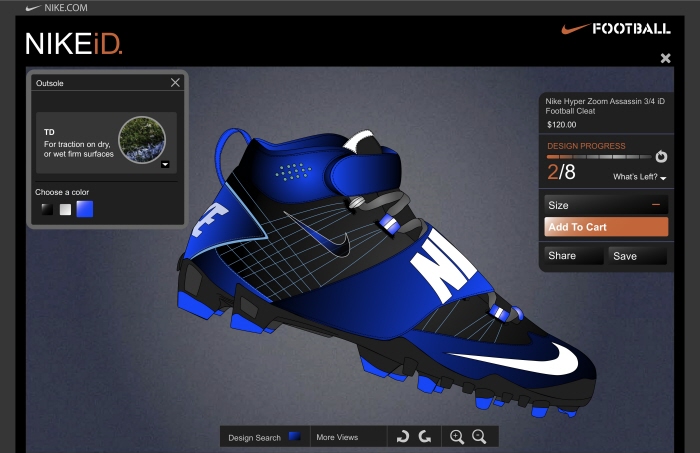The image size is (700, 453).
Task: Click the NIKEiD logo
Action: (x=74, y=43)
